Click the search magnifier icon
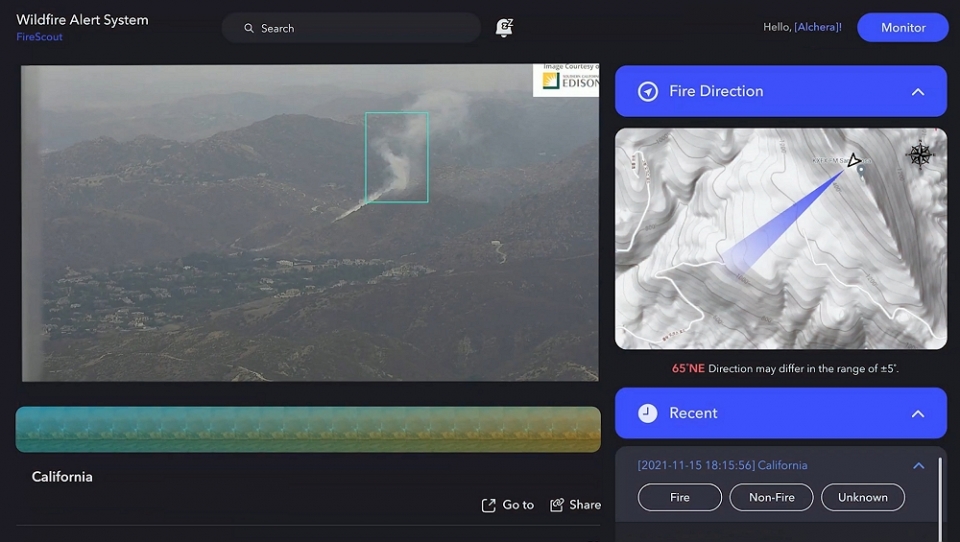The width and height of the screenshot is (960, 542). [249, 28]
